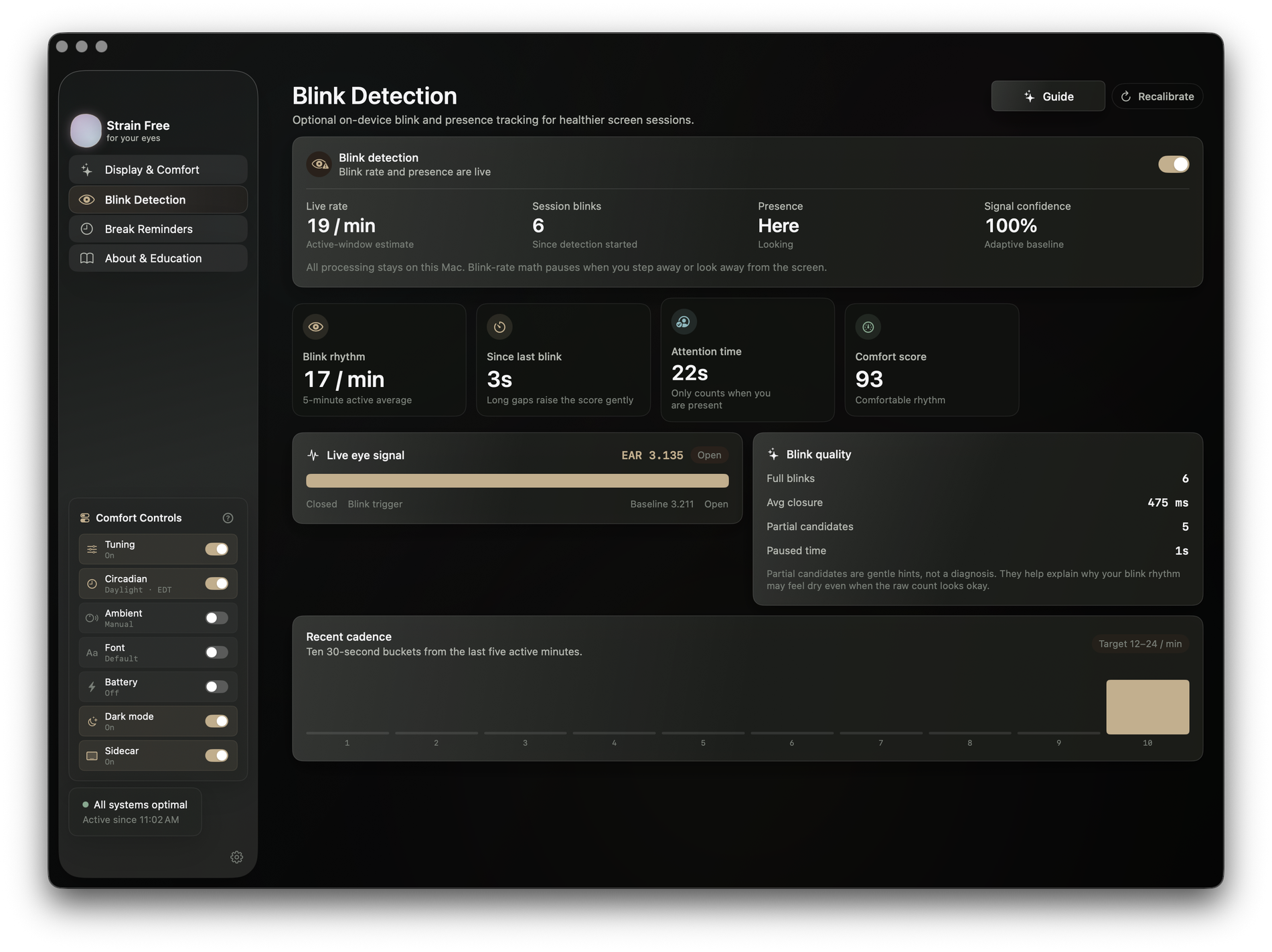This screenshot has width=1272, height=952.
Task: Click the Avg closure 475 ms value
Action: point(1168,503)
